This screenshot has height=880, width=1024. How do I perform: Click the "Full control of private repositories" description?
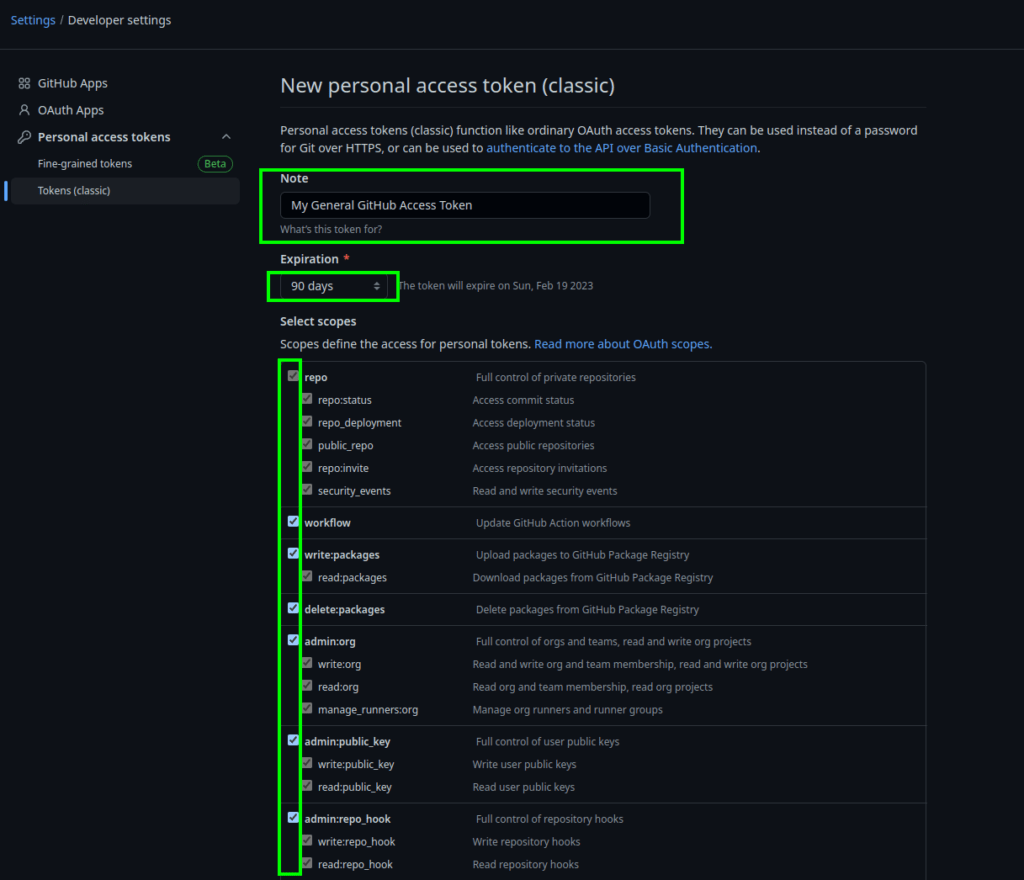(556, 377)
